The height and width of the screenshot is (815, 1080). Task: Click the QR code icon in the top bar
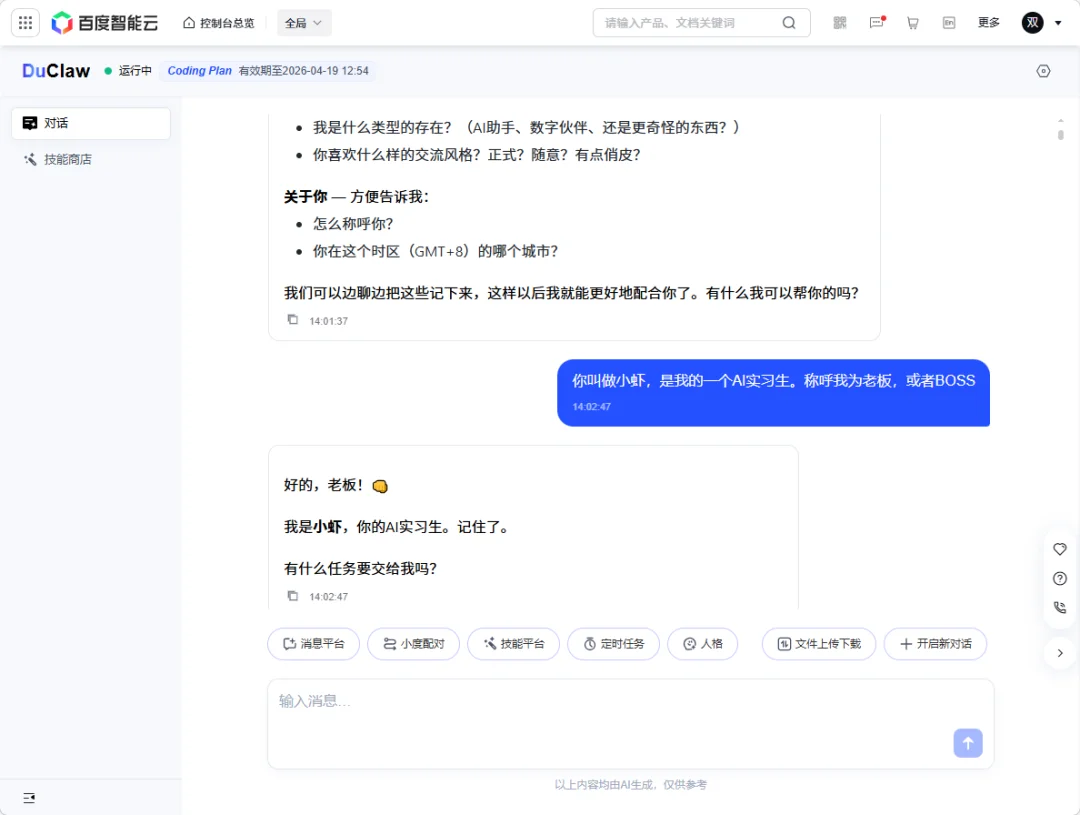(840, 23)
